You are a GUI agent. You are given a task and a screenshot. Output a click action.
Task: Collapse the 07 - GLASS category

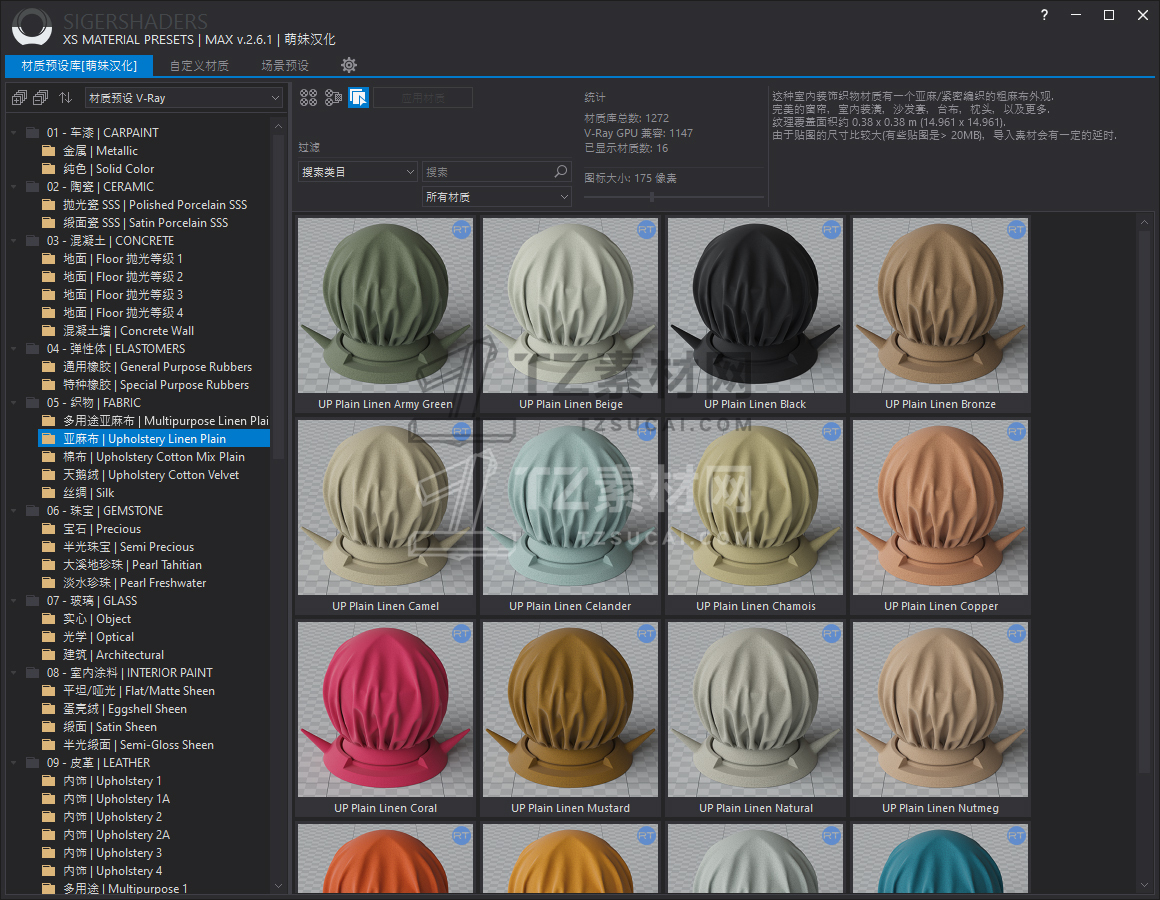[14, 601]
